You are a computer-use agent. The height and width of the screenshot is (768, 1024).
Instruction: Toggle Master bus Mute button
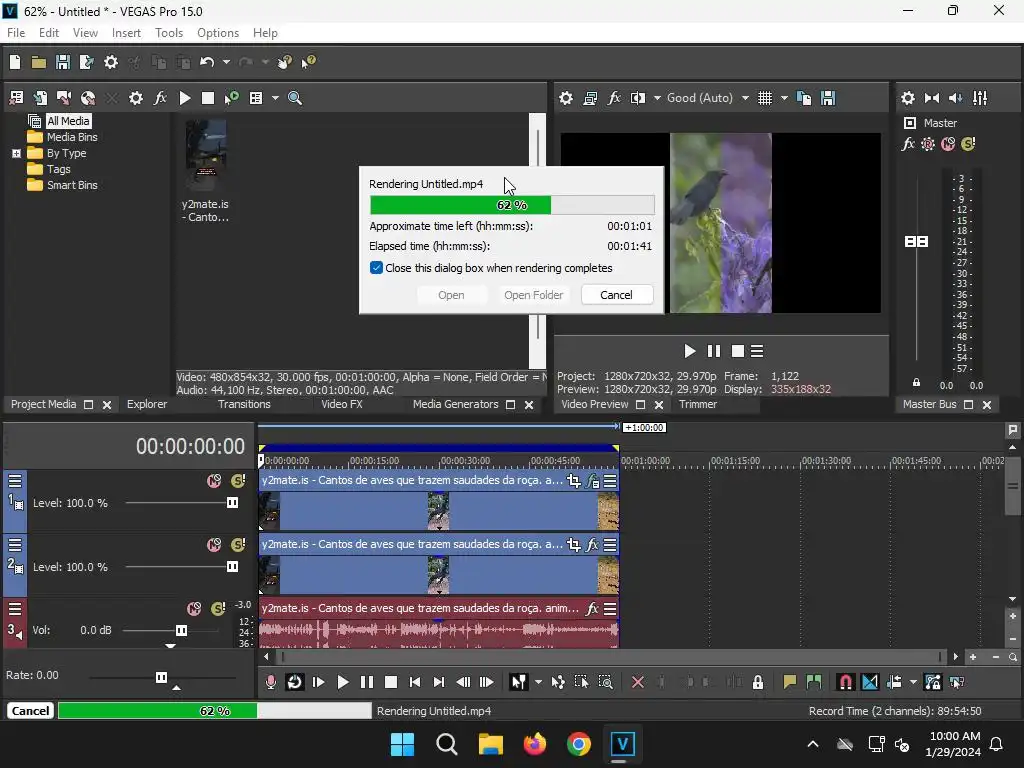948,144
